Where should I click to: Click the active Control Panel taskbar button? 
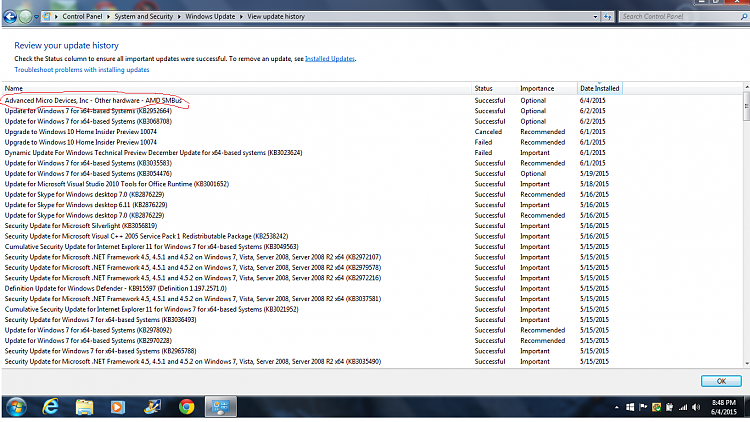click(x=221, y=407)
